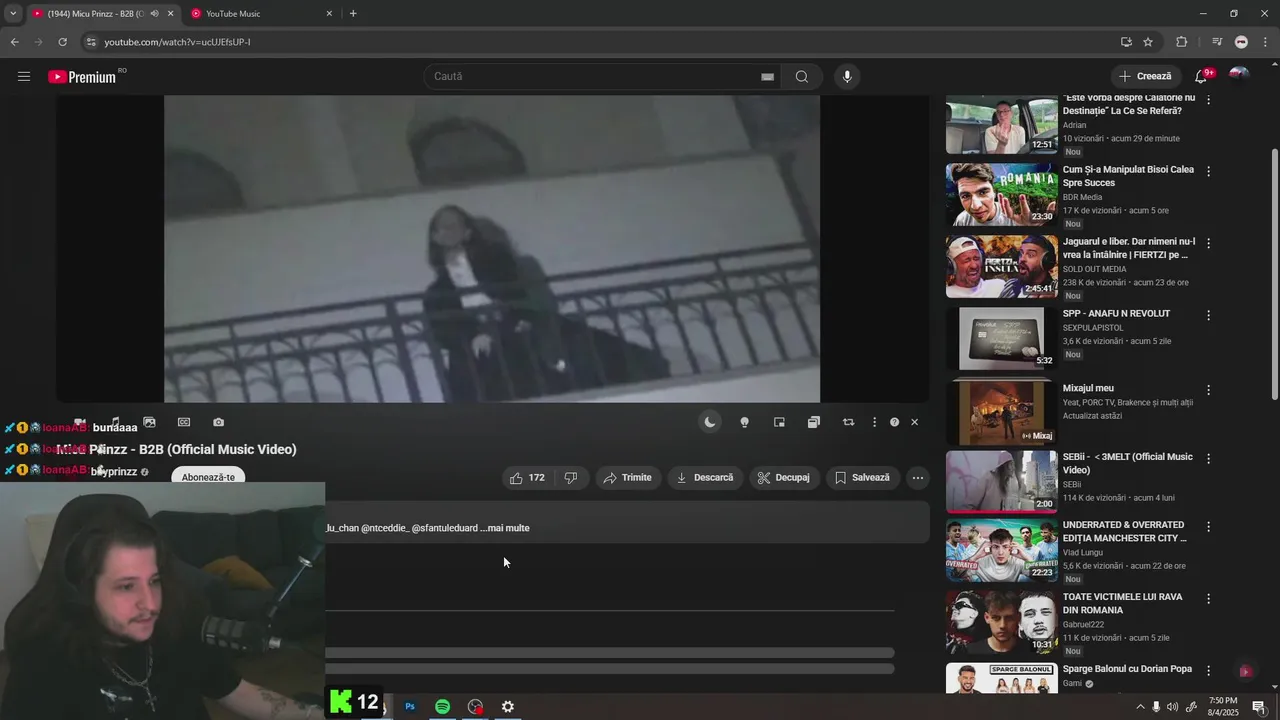Viewport: 1280px width, 720px height.
Task: Focus the Caută search field
Action: (x=600, y=76)
